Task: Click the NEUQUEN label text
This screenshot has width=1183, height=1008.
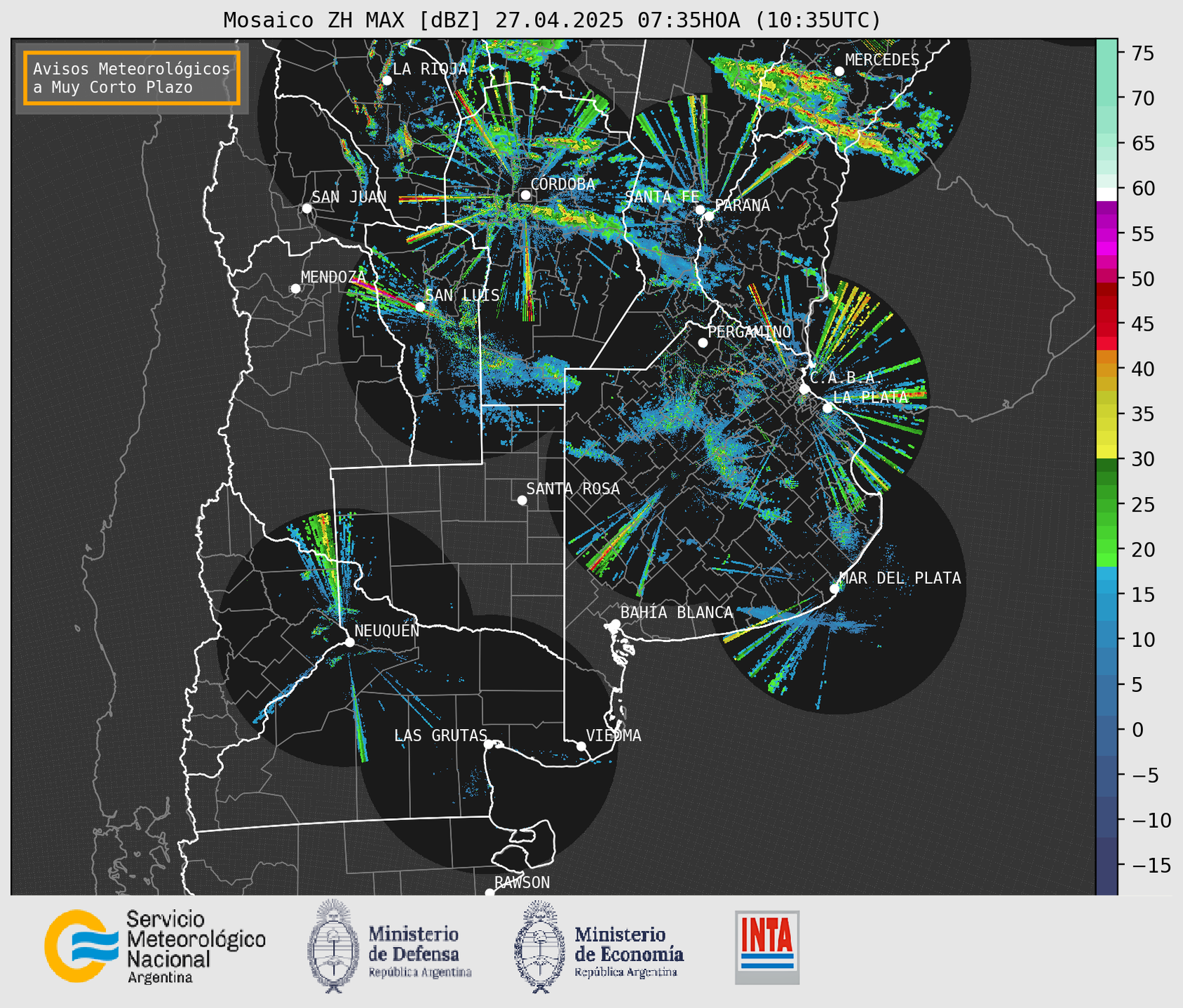Action: click(x=386, y=630)
